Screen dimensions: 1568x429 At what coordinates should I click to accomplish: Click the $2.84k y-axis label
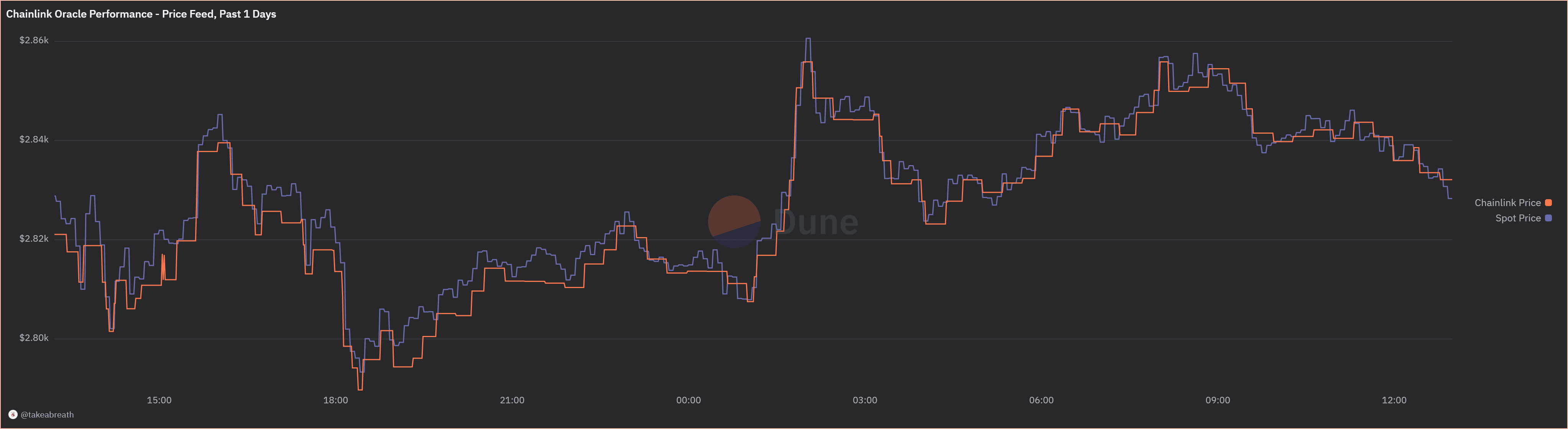[34, 139]
